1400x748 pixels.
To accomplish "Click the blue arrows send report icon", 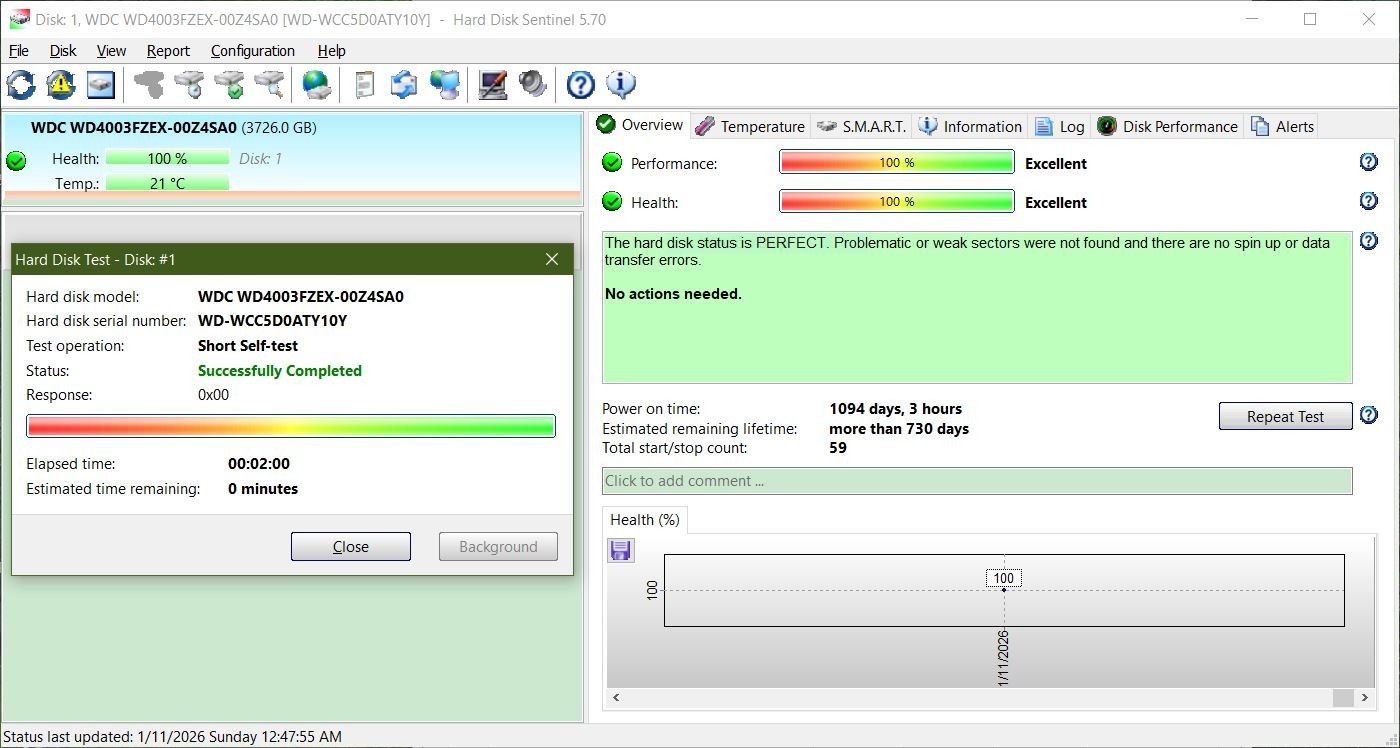I will tap(404, 85).
